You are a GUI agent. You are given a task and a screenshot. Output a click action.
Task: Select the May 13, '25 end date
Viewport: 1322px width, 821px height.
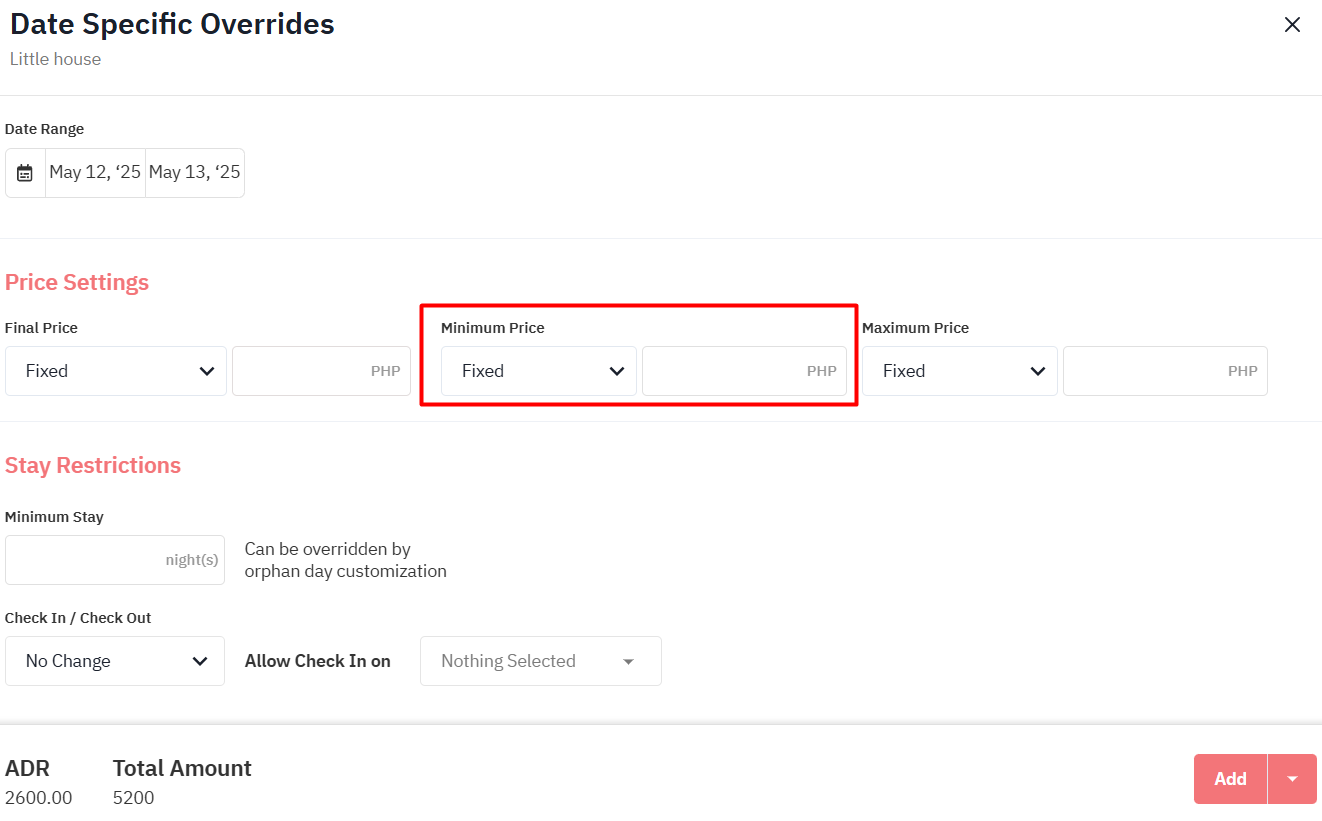click(195, 173)
